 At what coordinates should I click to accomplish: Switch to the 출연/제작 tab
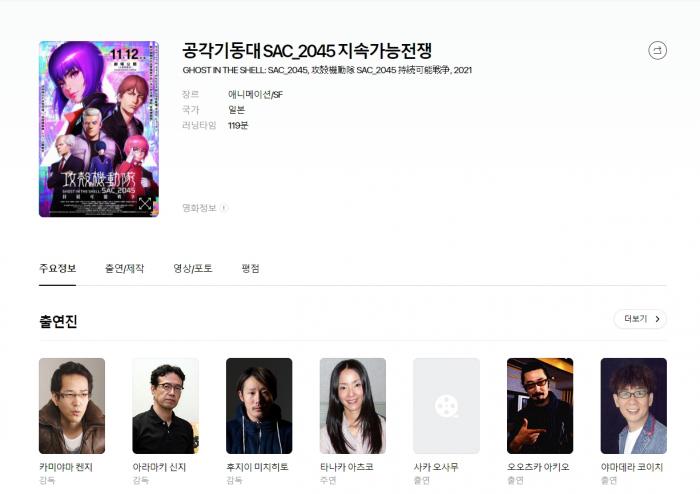tap(124, 269)
